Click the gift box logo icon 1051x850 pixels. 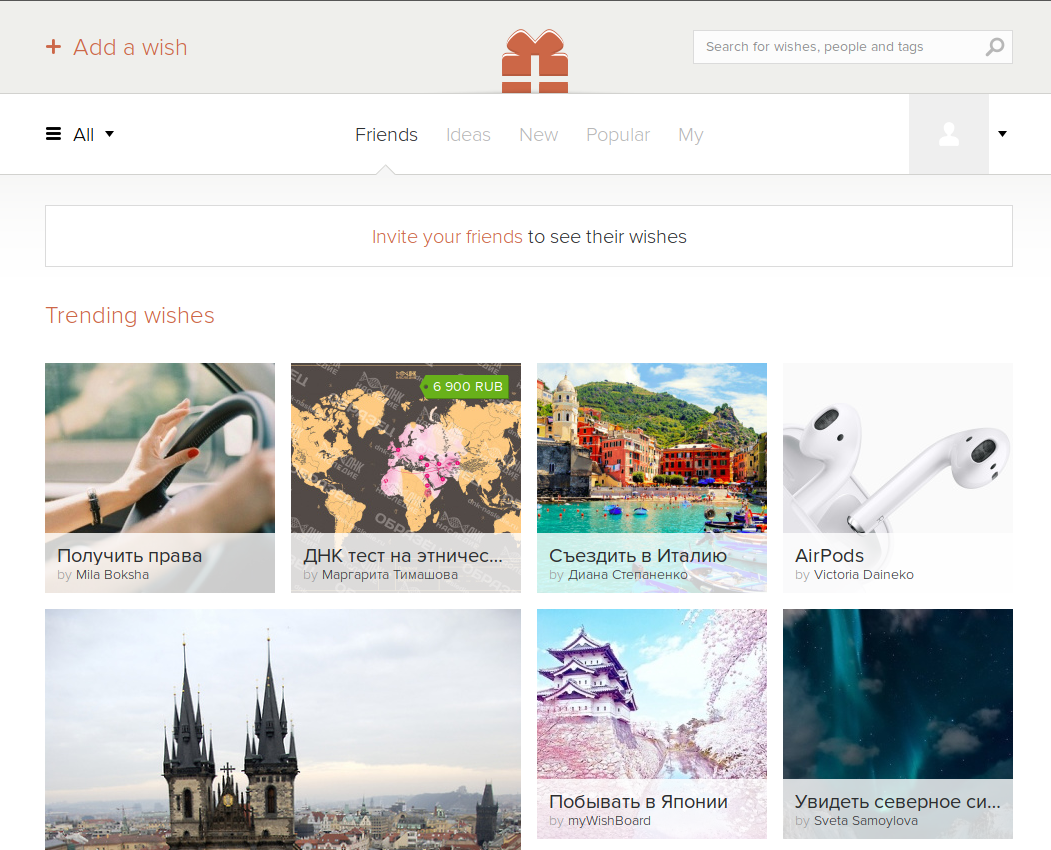[535, 62]
